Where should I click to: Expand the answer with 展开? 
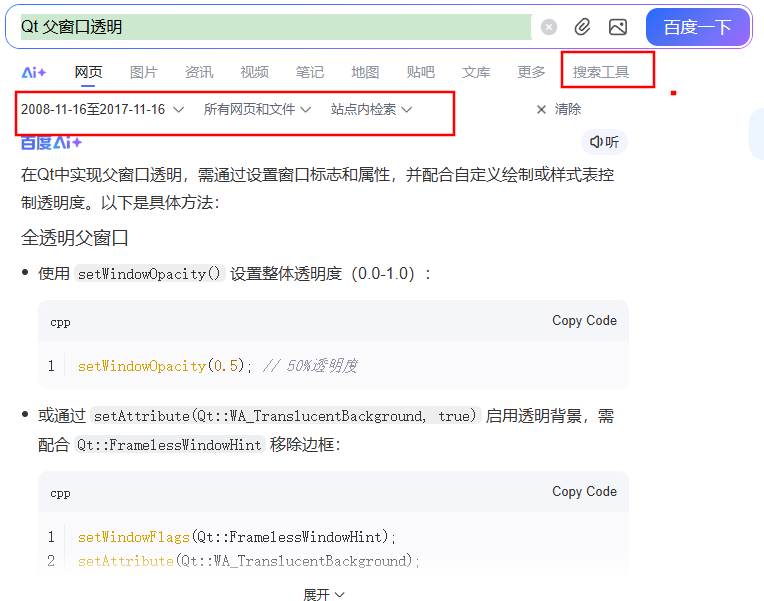pyautogui.click(x=324, y=595)
